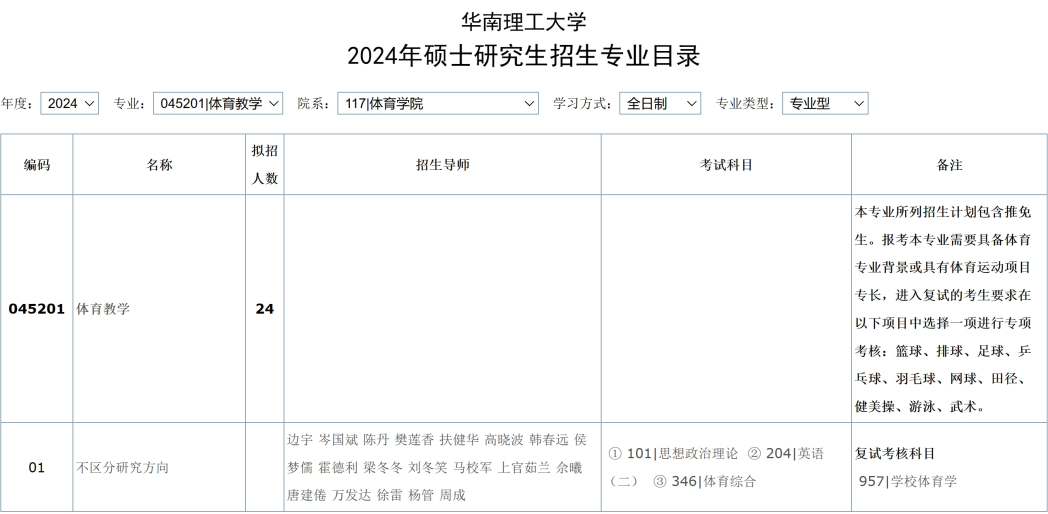Click the code cell 045201

click(x=37, y=309)
